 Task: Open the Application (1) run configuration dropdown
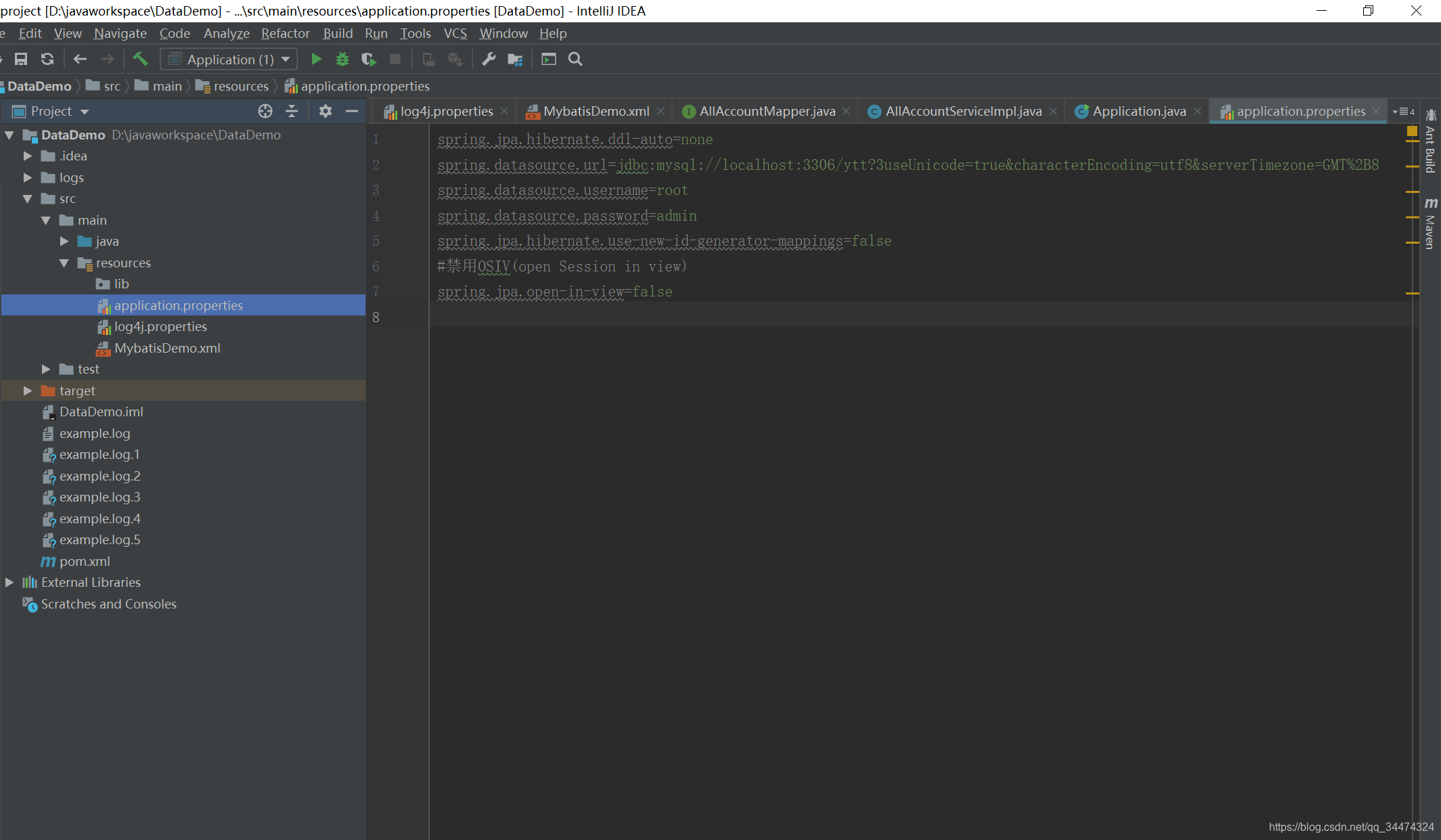tap(229, 60)
